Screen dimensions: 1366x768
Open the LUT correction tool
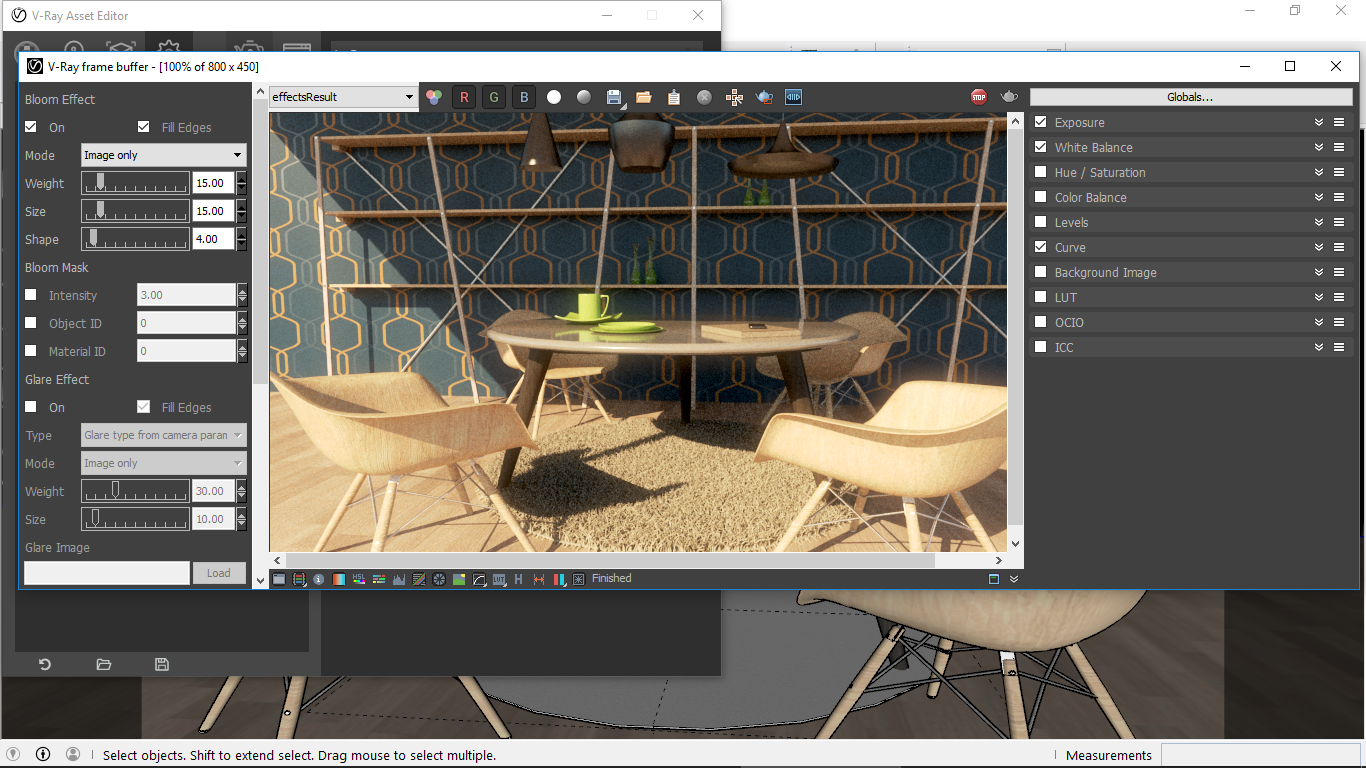tap(500, 578)
